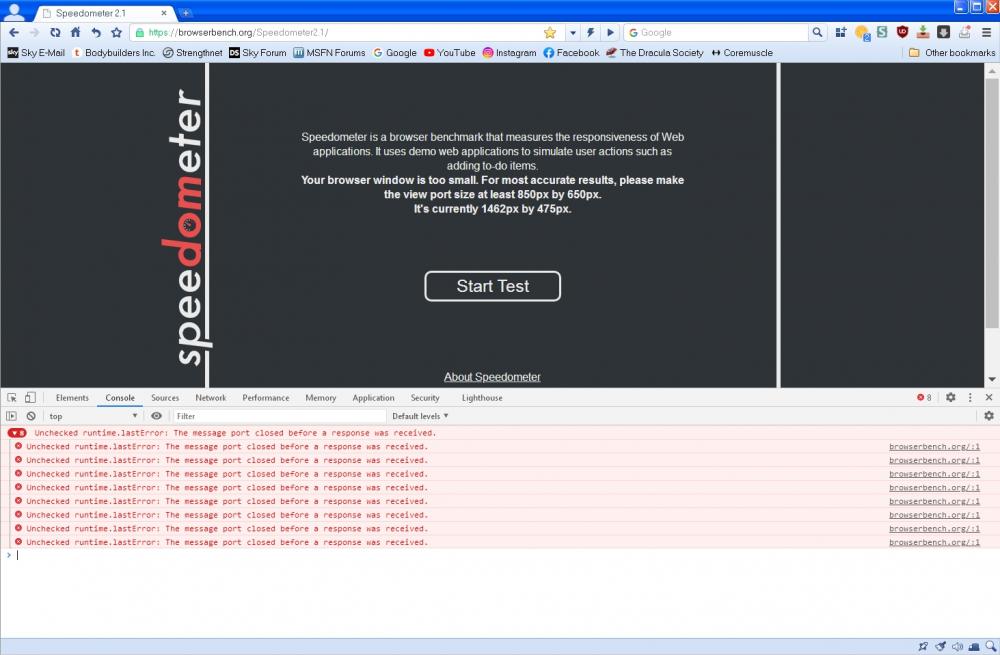Open the YouTube bookmark

pyautogui.click(x=450, y=53)
